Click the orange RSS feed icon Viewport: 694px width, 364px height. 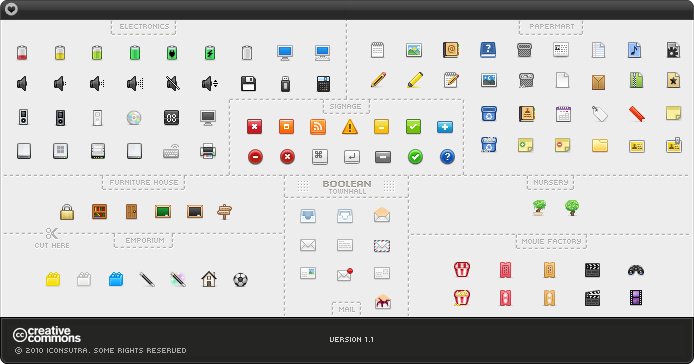click(x=318, y=127)
